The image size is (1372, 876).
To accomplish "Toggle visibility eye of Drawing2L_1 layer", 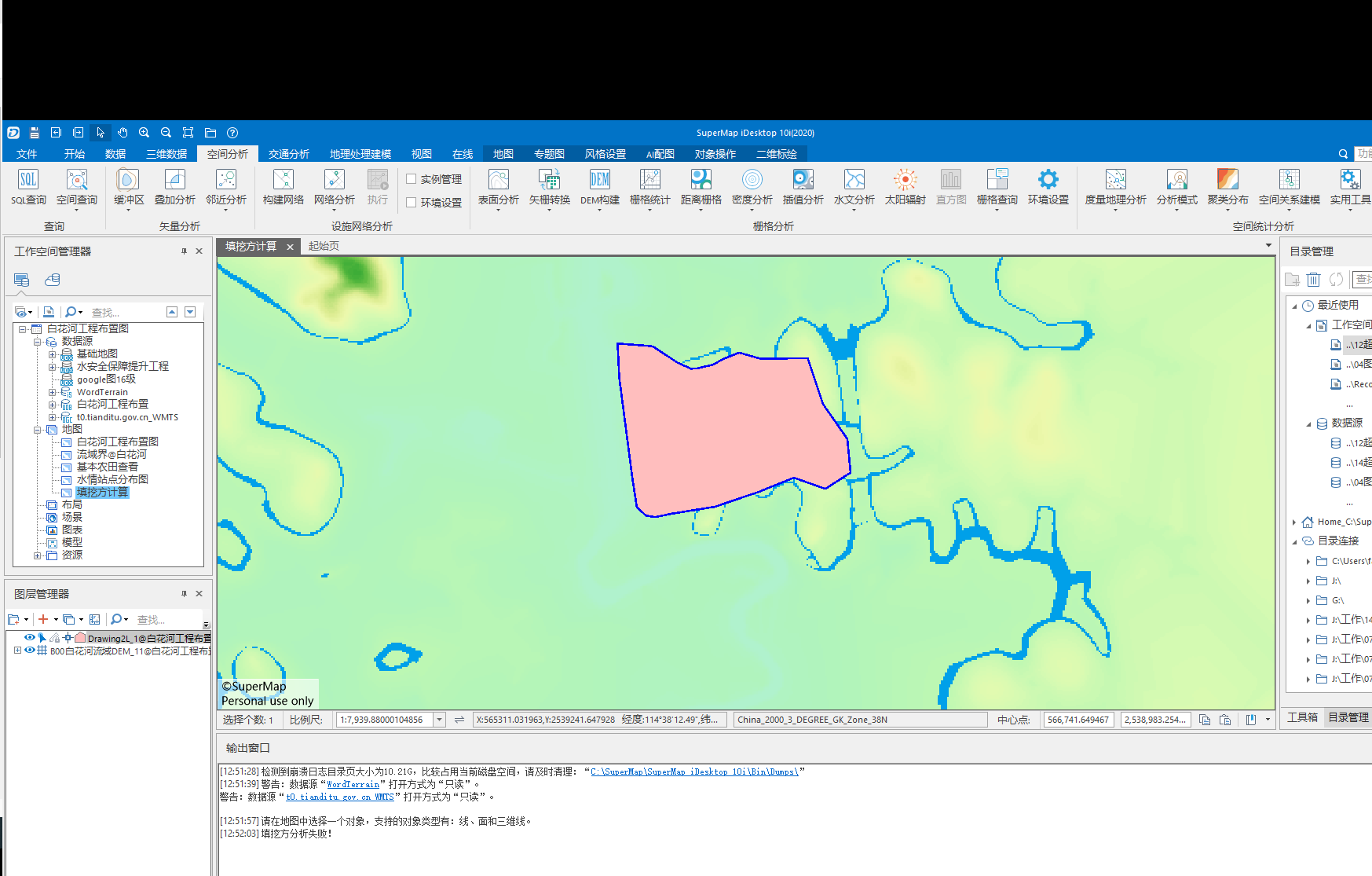I will click(30, 638).
